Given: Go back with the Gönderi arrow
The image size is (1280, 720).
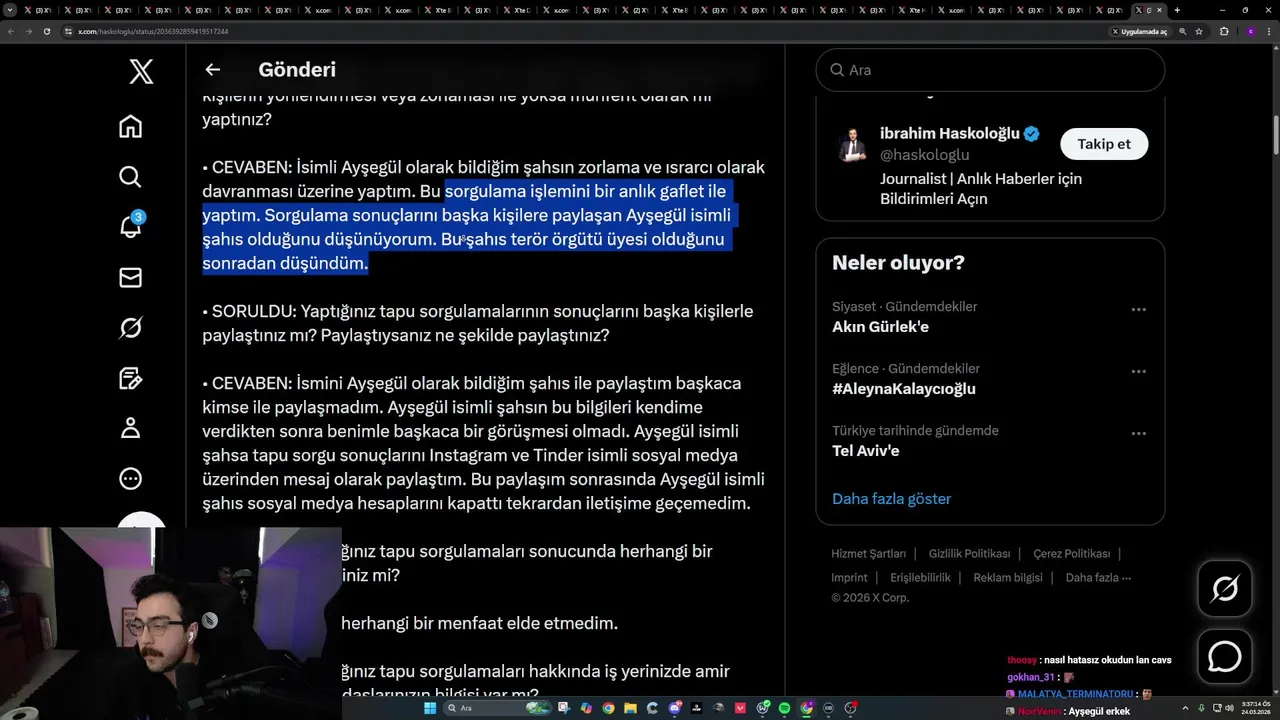Looking at the screenshot, I should (x=212, y=70).
